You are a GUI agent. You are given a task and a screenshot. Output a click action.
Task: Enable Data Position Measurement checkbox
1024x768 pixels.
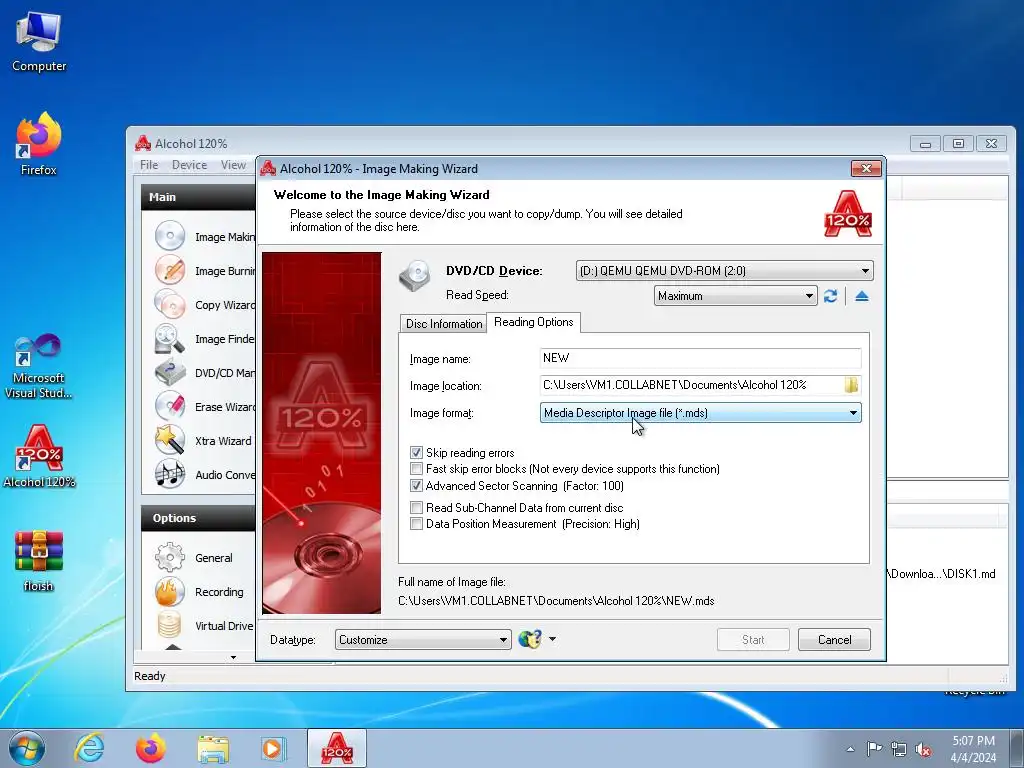[416, 524]
